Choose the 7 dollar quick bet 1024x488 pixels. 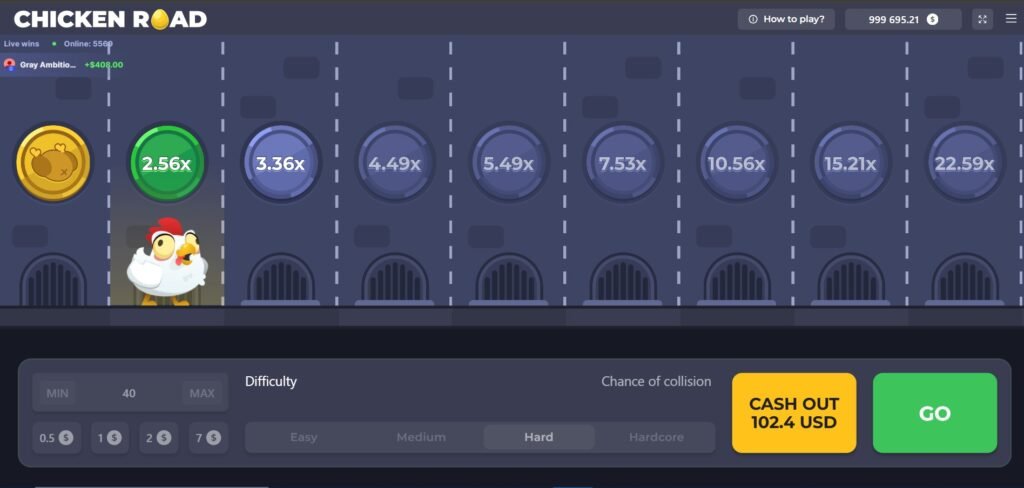click(x=207, y=437)
